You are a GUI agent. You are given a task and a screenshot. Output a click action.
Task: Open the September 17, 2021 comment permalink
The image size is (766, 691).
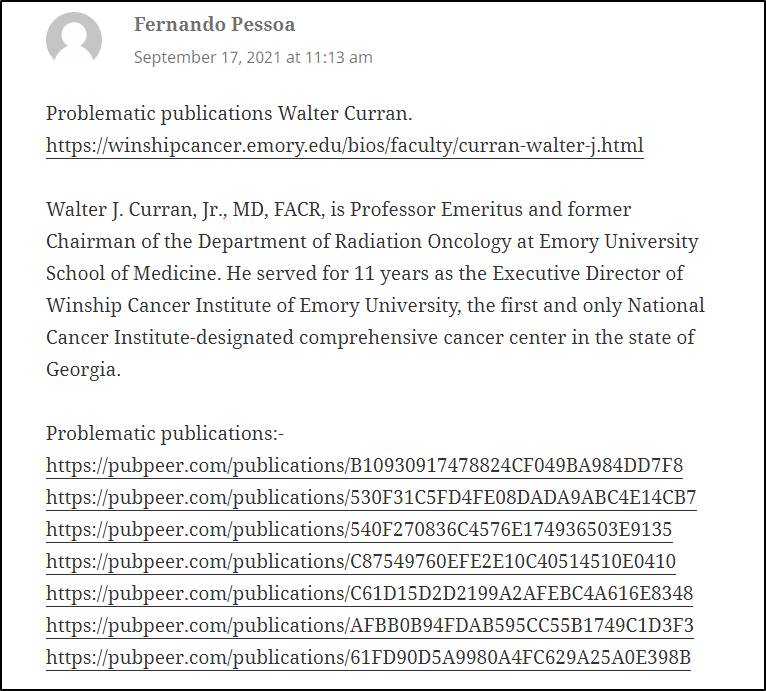coord(253,57)
